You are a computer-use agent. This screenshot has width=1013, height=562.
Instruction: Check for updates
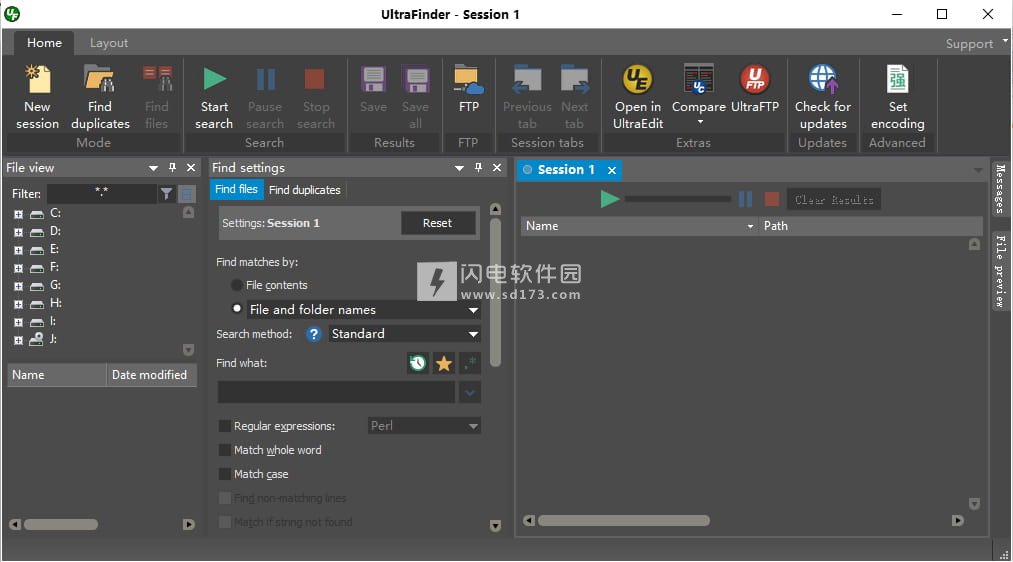click(x=822, y=98)
